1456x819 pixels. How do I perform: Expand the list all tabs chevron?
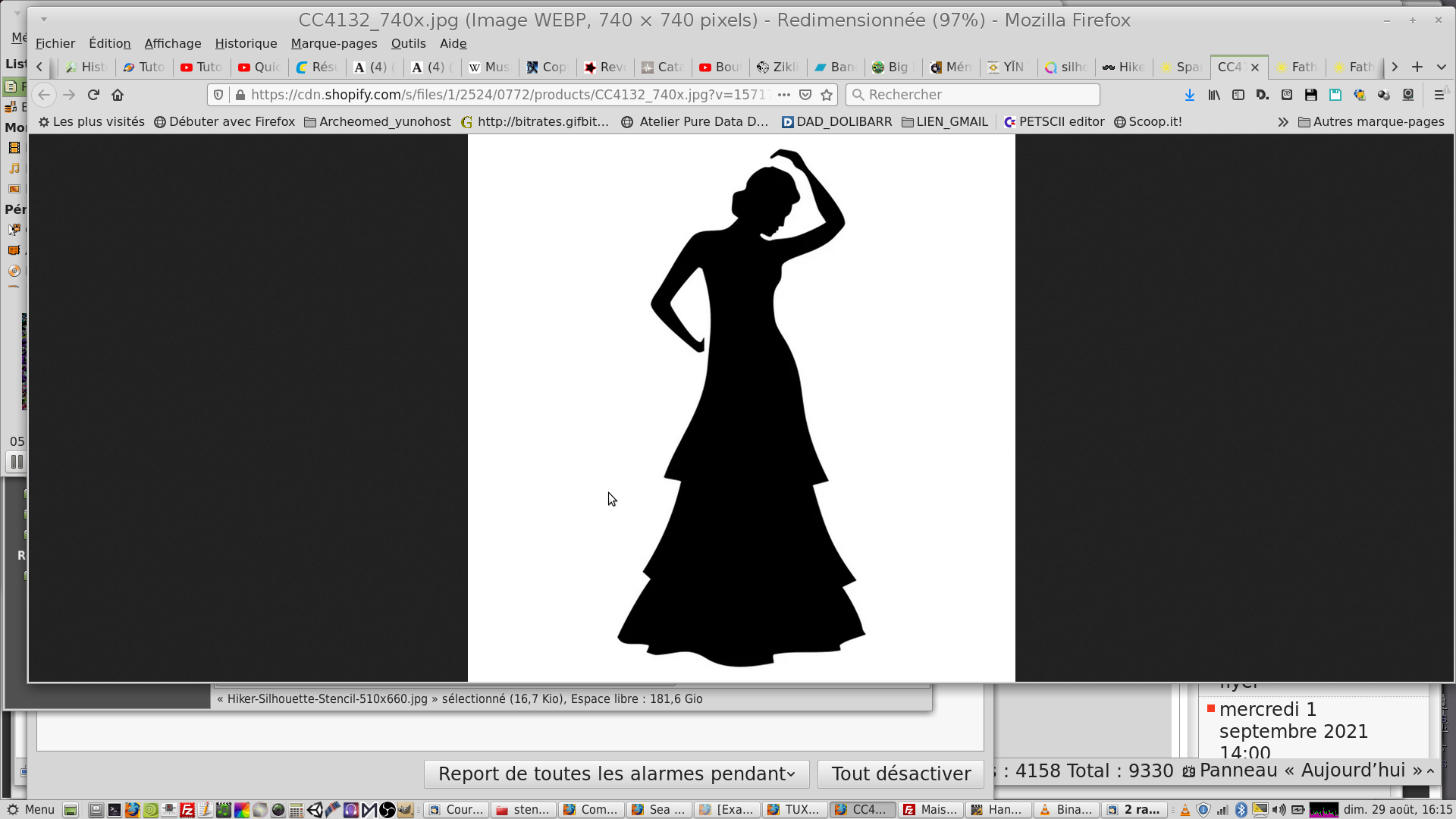pos(1442,67)
